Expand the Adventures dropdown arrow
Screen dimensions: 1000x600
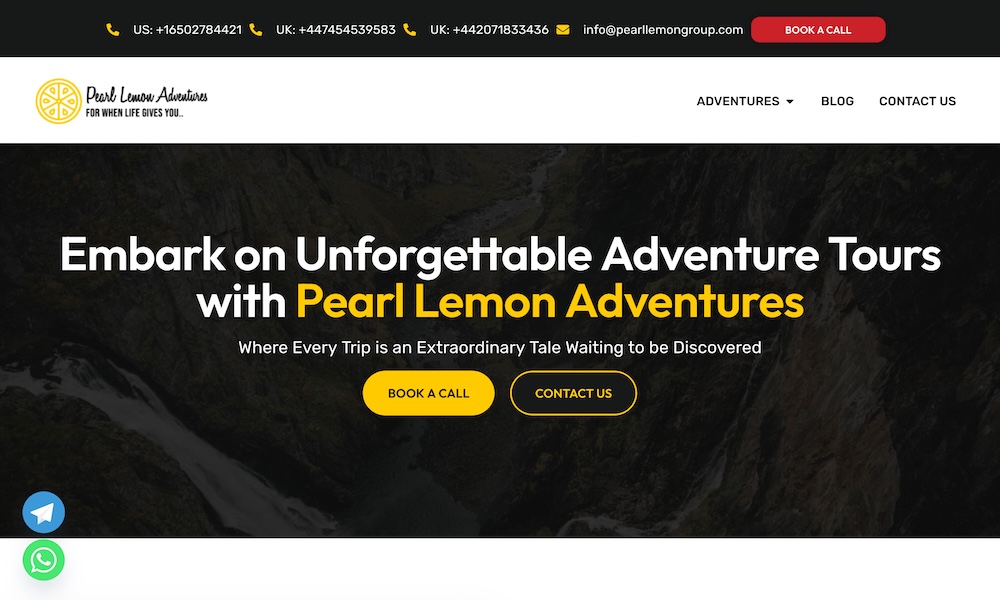(790, 101)
